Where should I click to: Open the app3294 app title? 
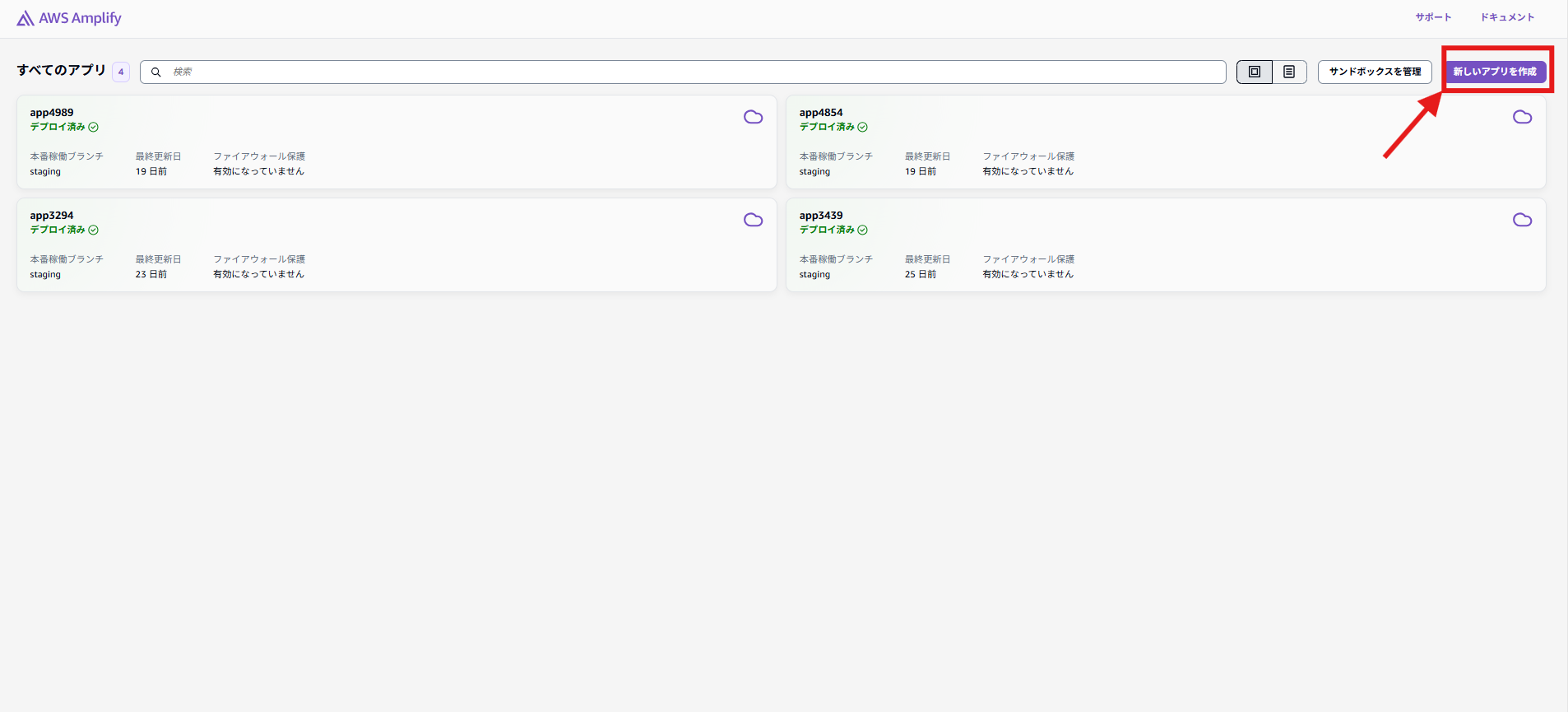click(x=52, y=216)
